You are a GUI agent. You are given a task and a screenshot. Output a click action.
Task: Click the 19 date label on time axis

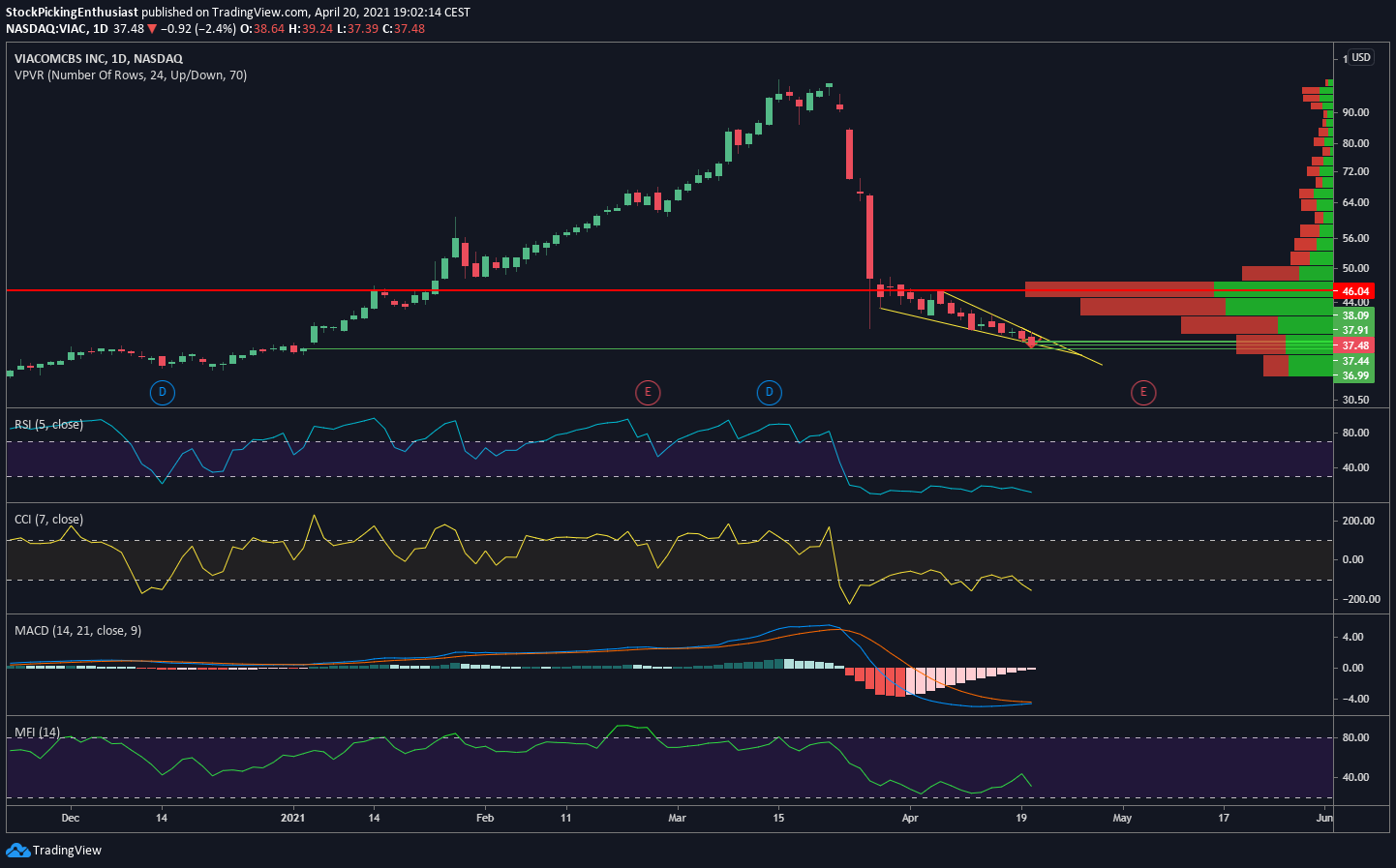coord(1021,818)
